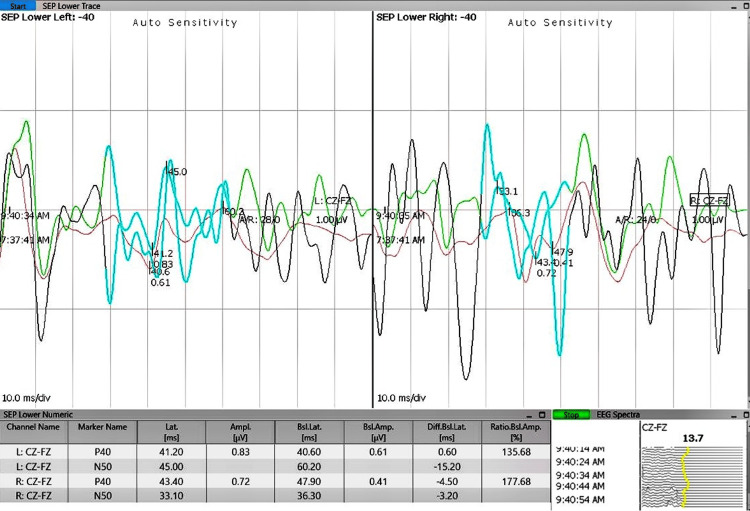Select the EEG Spectra title

[618, 415]
